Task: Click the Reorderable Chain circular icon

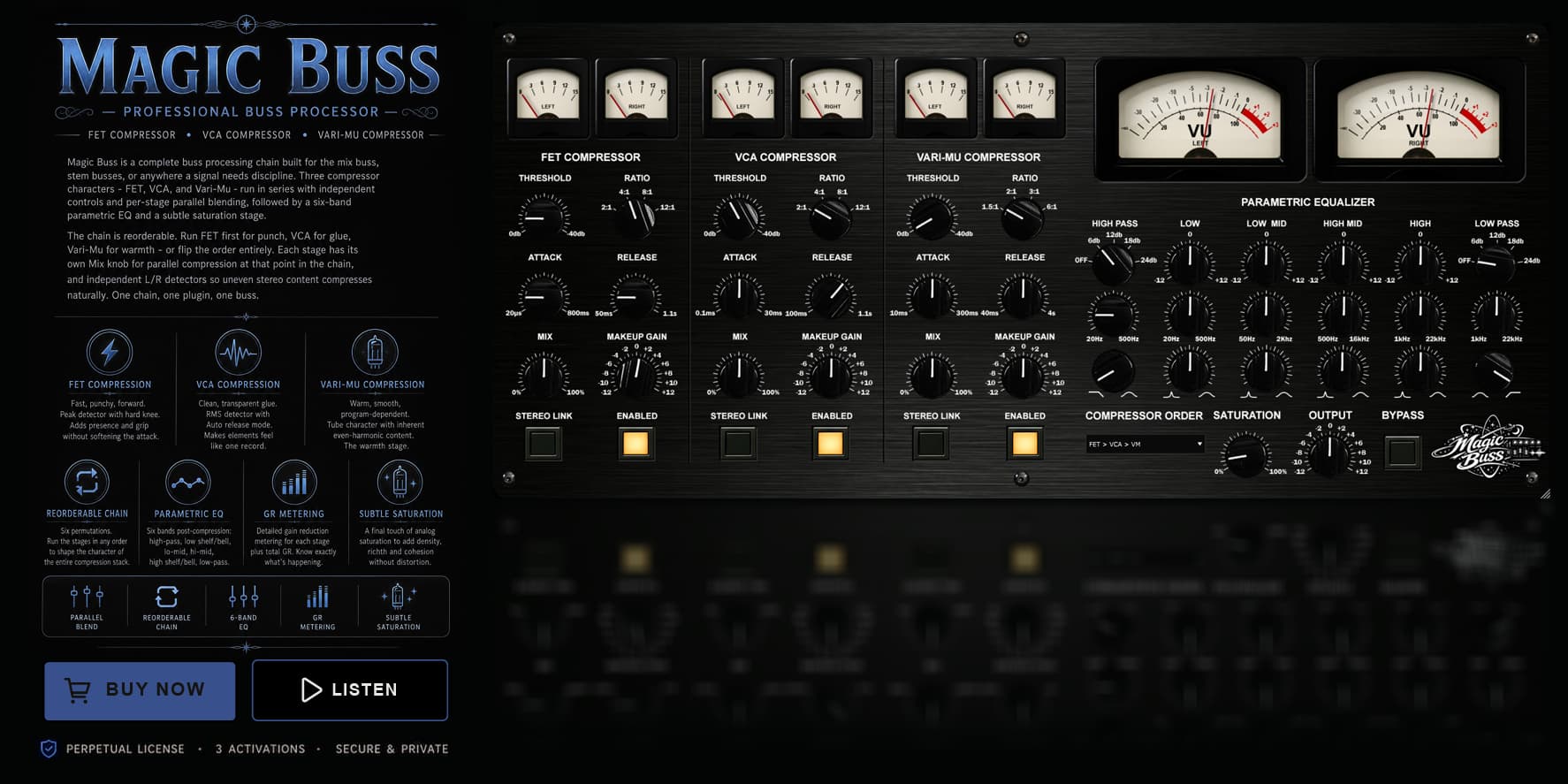Action: pos(87,482)
